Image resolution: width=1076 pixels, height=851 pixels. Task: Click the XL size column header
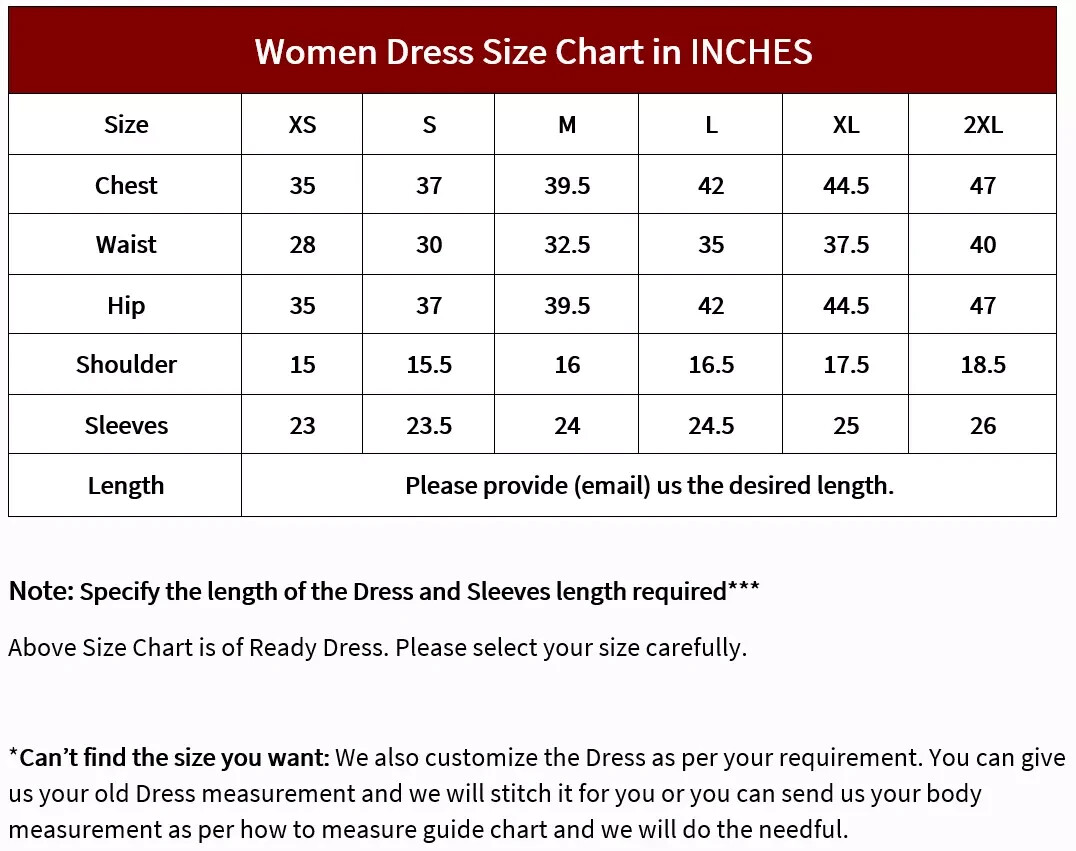pyautogui.click(x=845, y=125)
